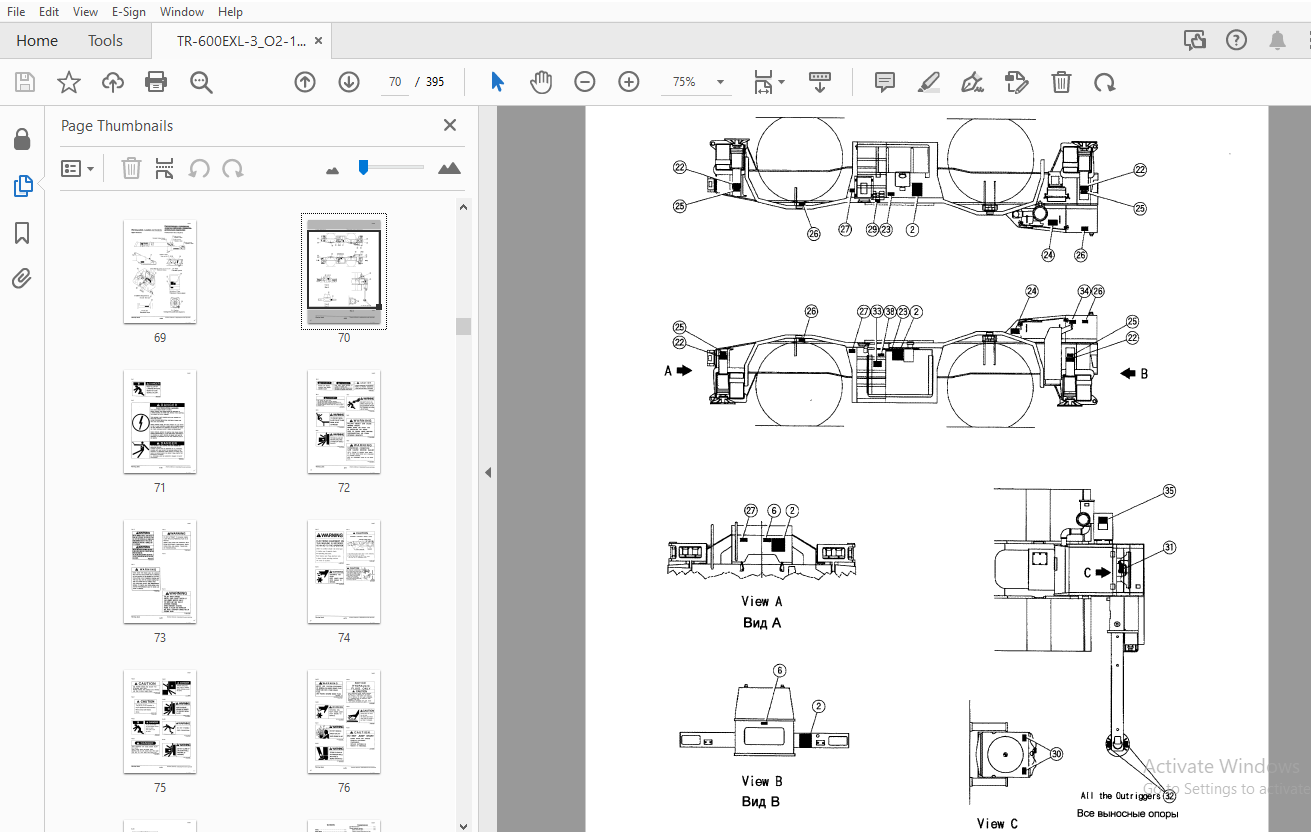
Task: Open the File menu
Action: pos(16,11)
